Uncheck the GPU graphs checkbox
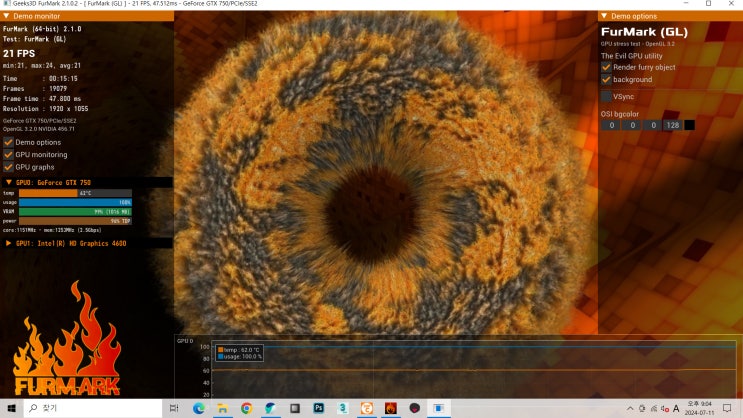 pyautogui.click(x=8, y=167)
